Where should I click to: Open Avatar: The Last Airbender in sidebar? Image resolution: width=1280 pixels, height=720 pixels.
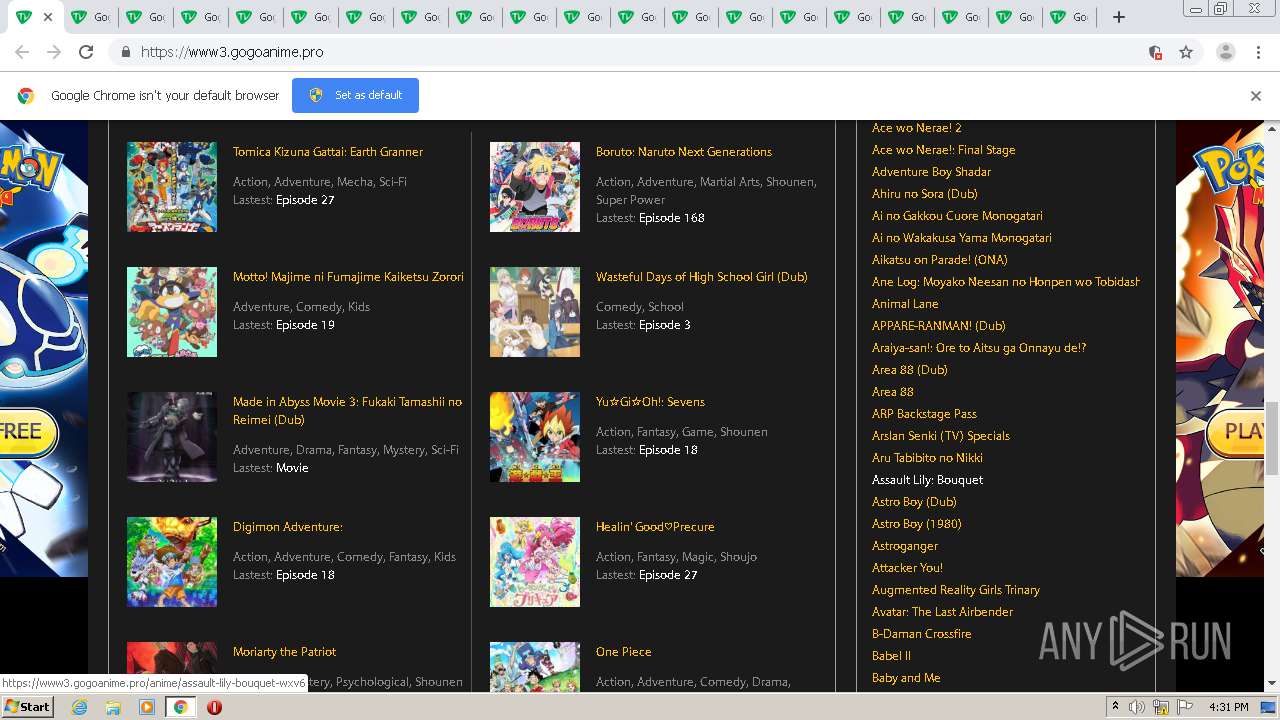pyautogui.click(x=942, y=612)
